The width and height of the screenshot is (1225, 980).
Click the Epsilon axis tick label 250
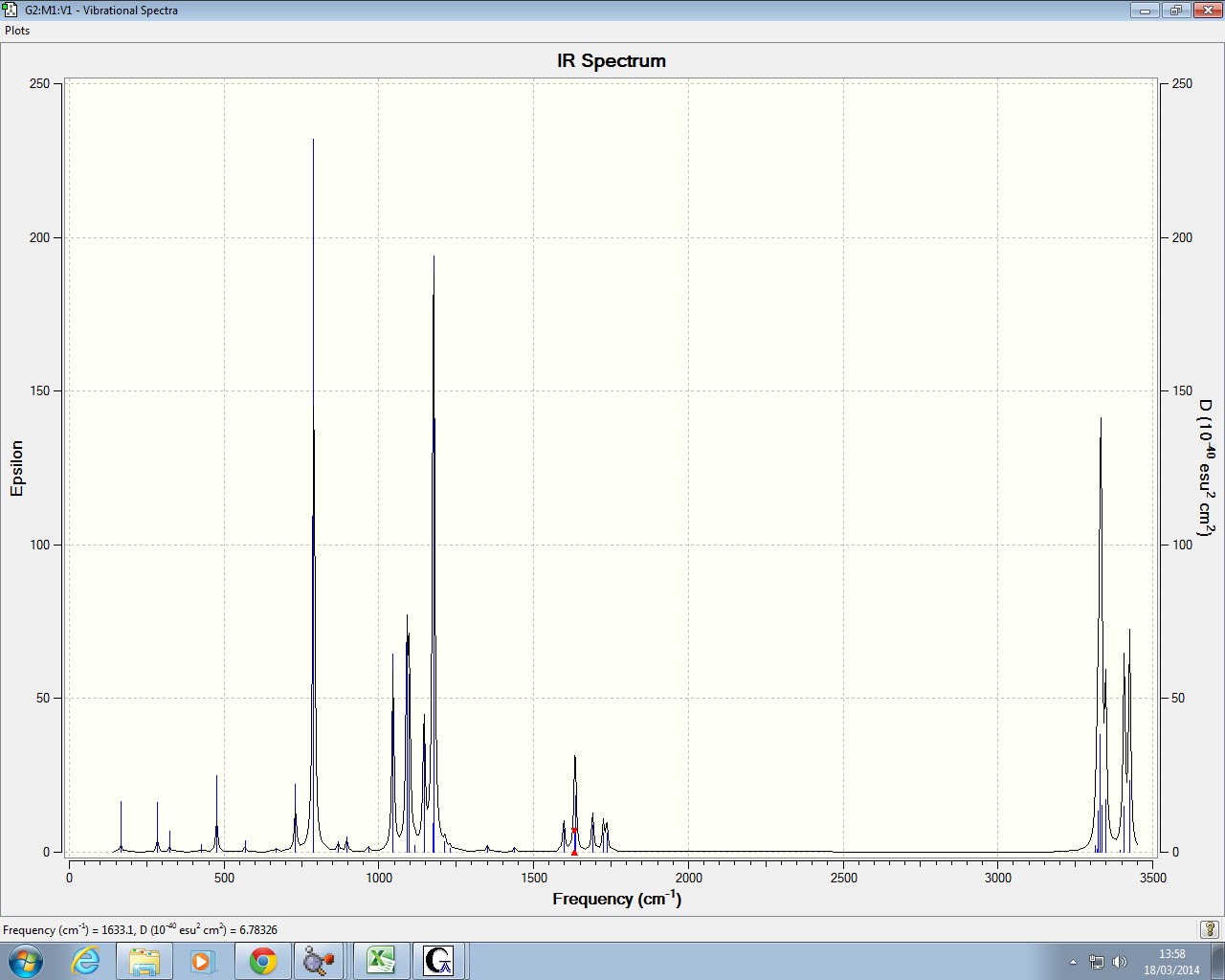point(39,83)
